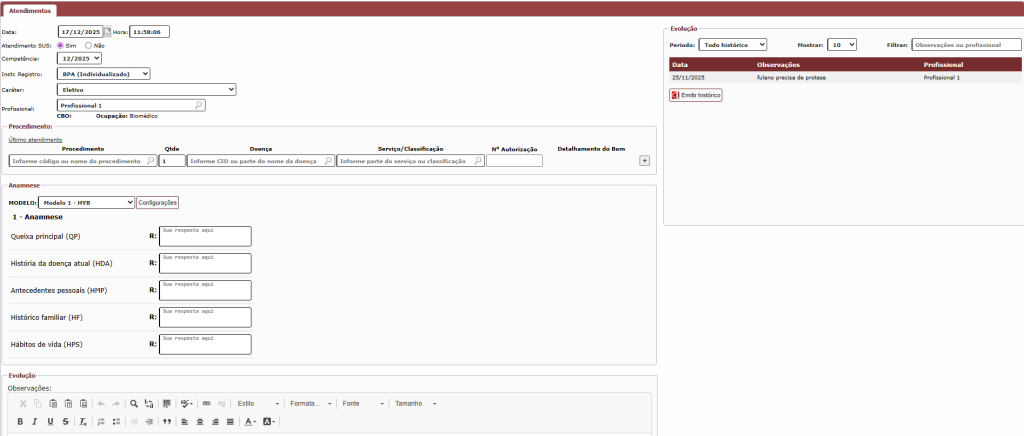Open the Último atendimento link

pyautogui.click(x=28, y=139)
